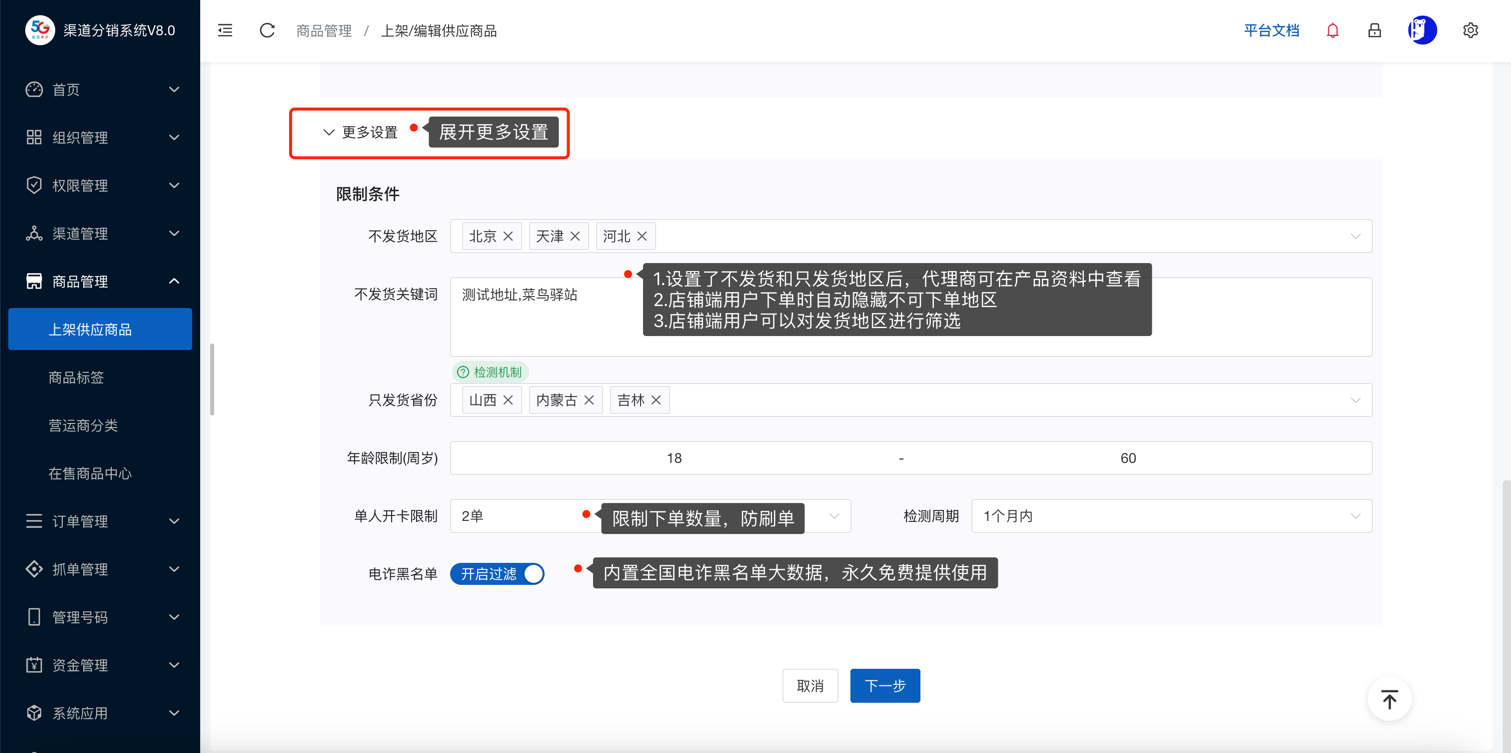The height and width of the screenshot is (753, 1511).
Task: Open the settings gear icon
Action: coord(1470,31)
